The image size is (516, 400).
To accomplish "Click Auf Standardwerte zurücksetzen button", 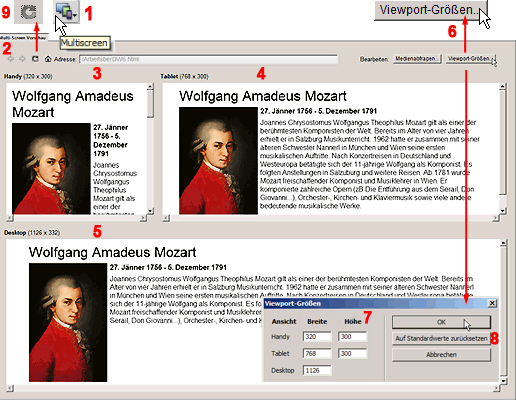I will [x=441, y=338].
